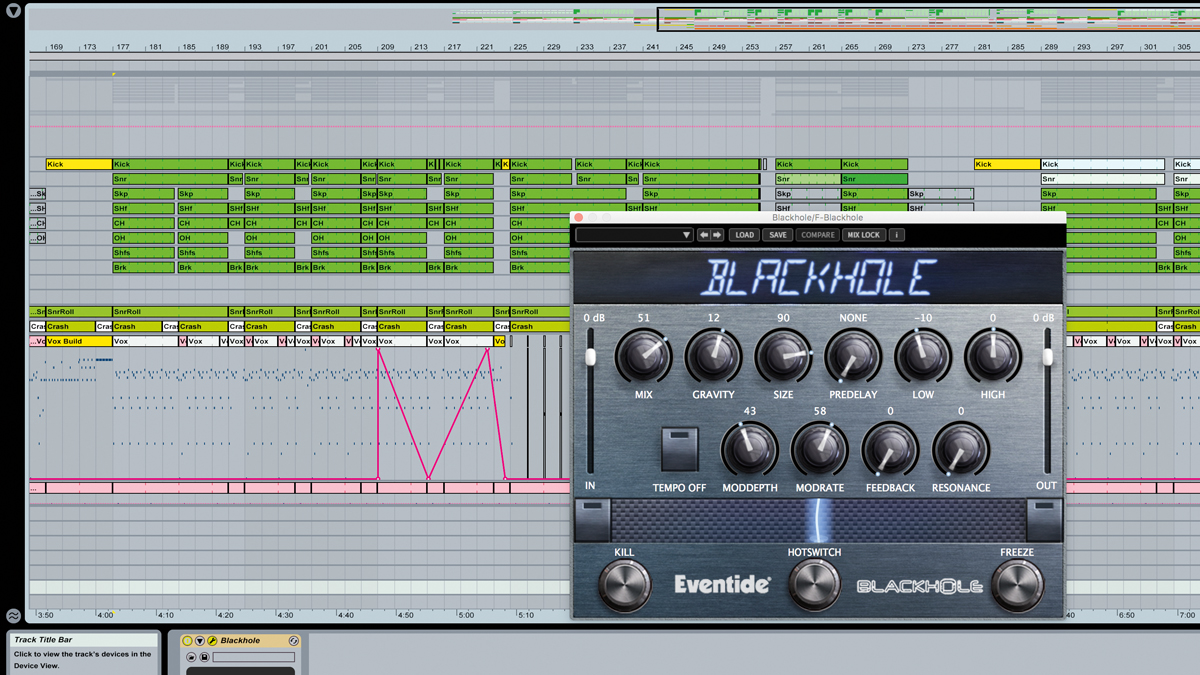
Task: Click the hot-swap icon on Blackhole device
Action: tap(294, 641)
